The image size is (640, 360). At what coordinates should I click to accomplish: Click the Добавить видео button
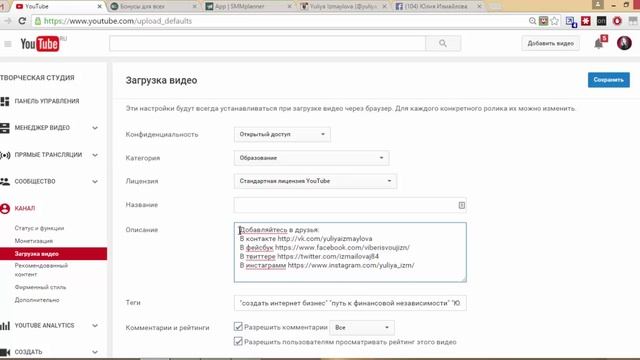point(550,43)
